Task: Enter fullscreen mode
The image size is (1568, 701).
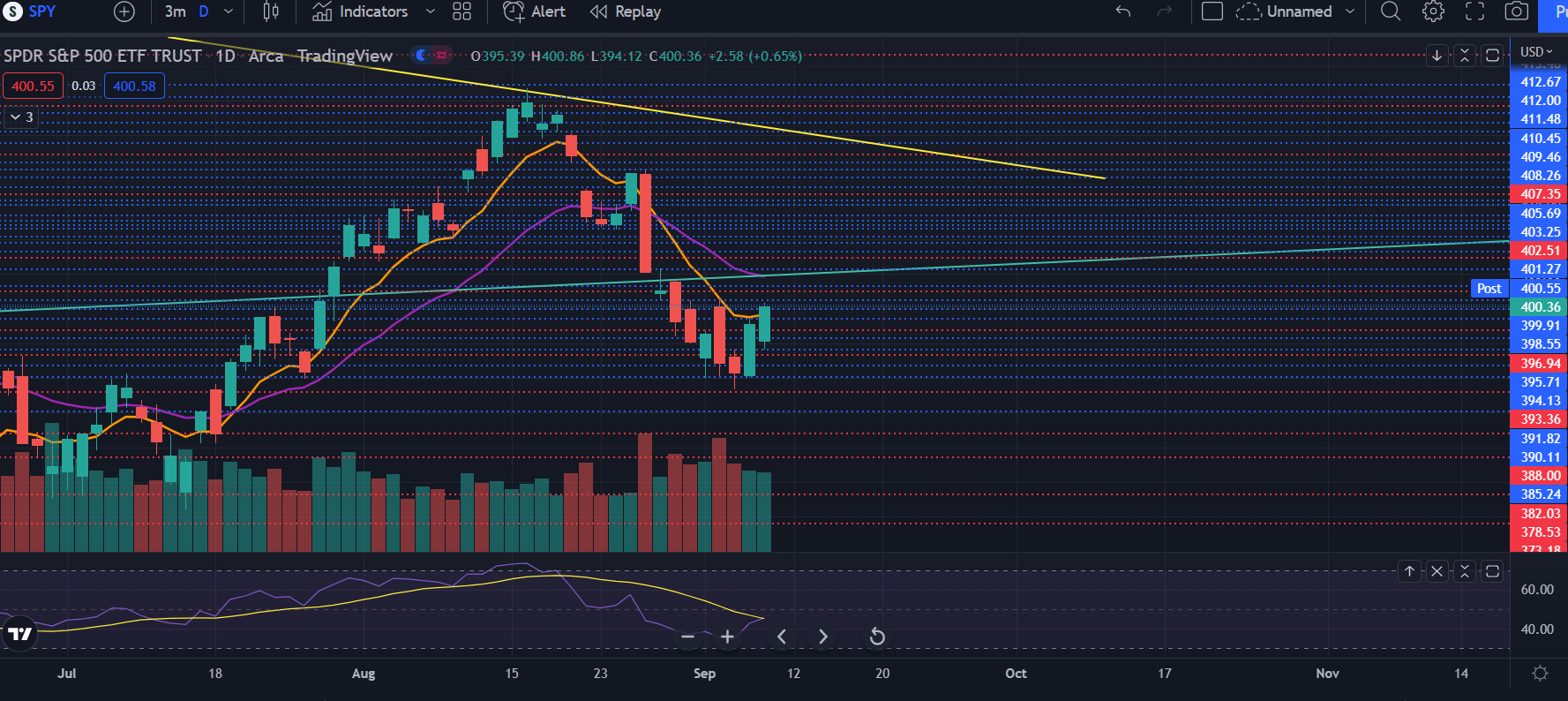Action: coord(1474,11)
